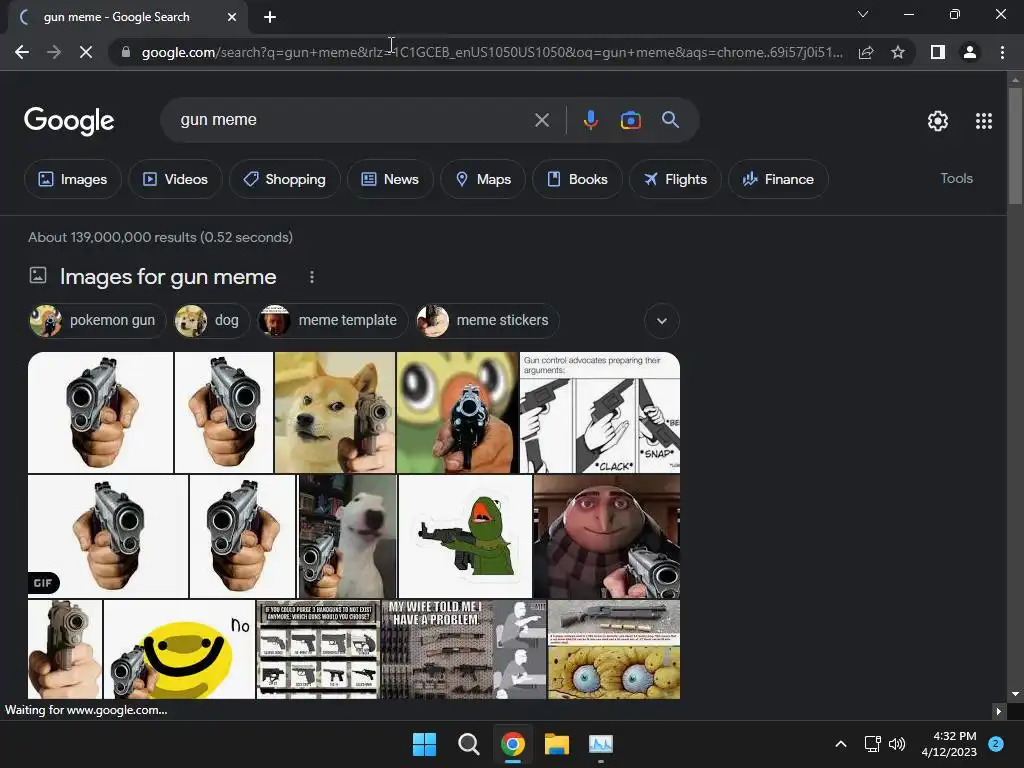This screenshot has height=768, width=1024.
Task: Open the clock and calendar flyout
Action: [949, 744]
